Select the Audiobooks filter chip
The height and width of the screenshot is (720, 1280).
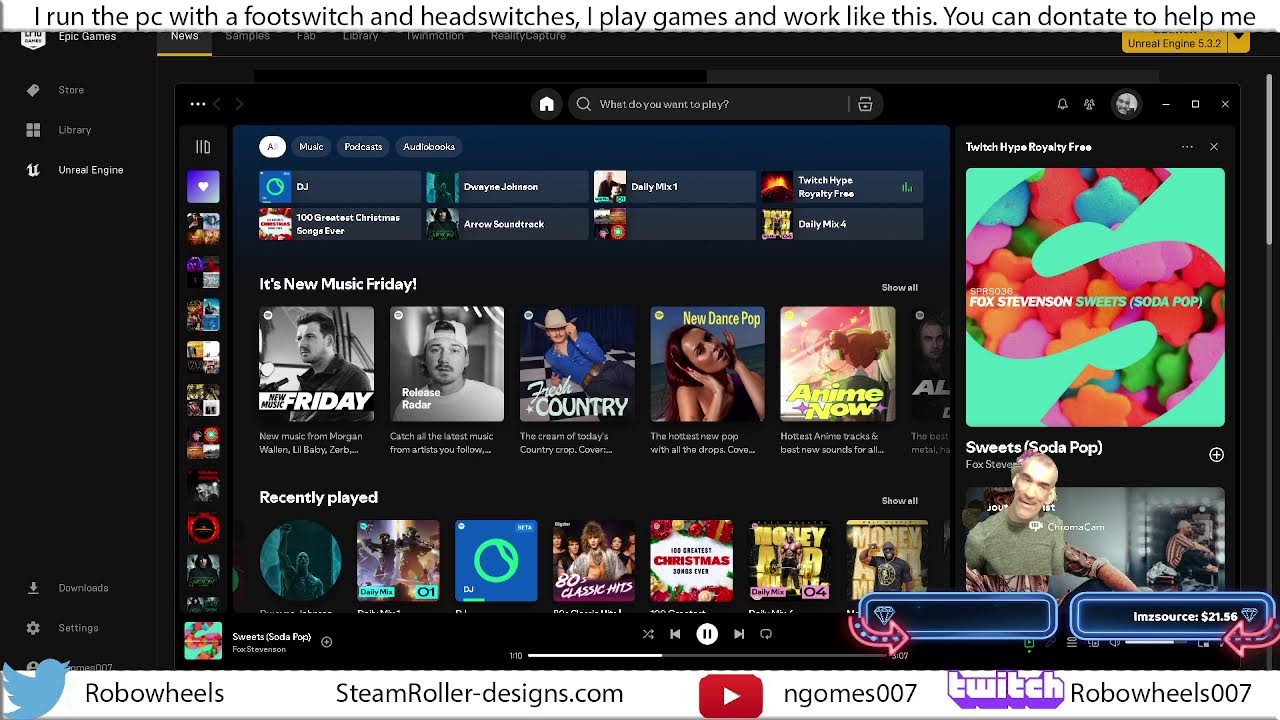point(429,147)
